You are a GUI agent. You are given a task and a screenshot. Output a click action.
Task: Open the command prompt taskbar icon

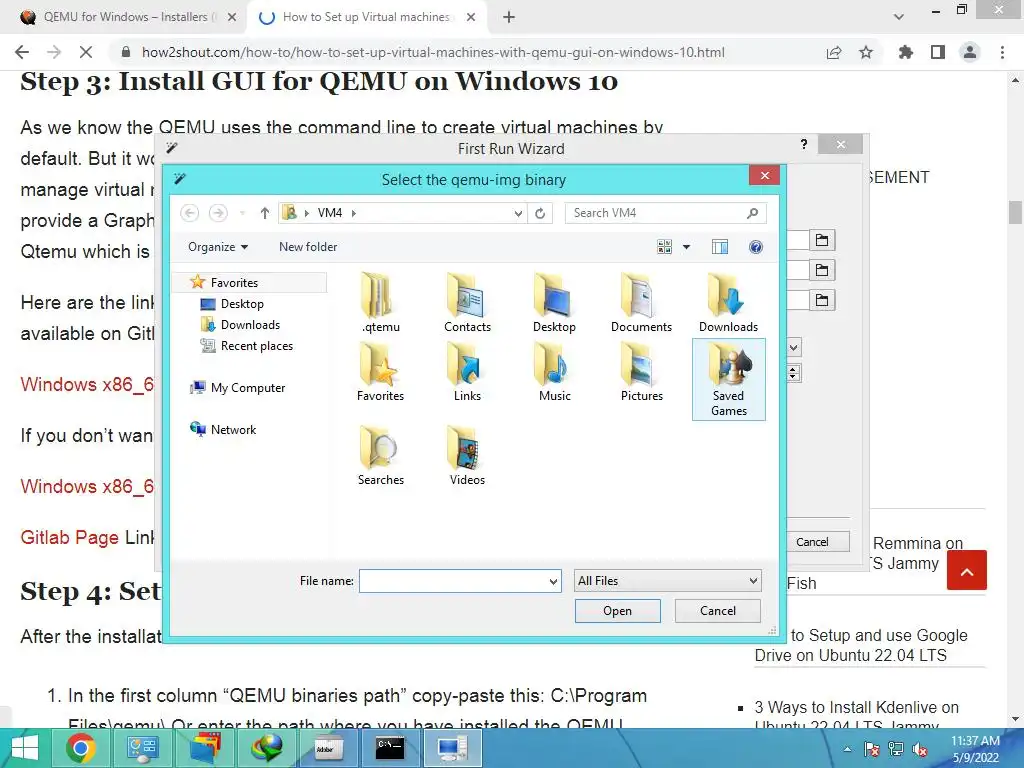click(390, 748)
